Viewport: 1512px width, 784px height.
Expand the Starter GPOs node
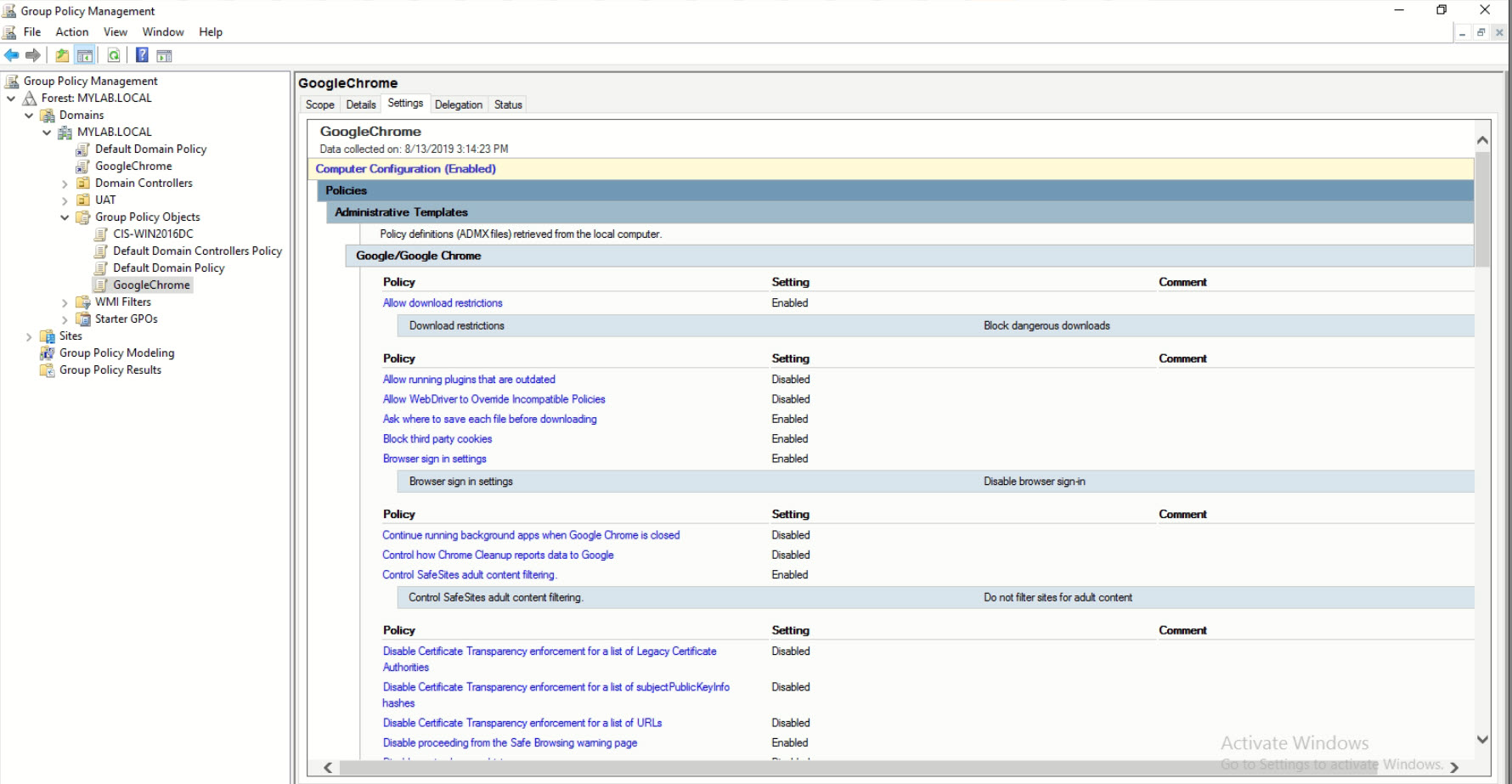(65, 319)
